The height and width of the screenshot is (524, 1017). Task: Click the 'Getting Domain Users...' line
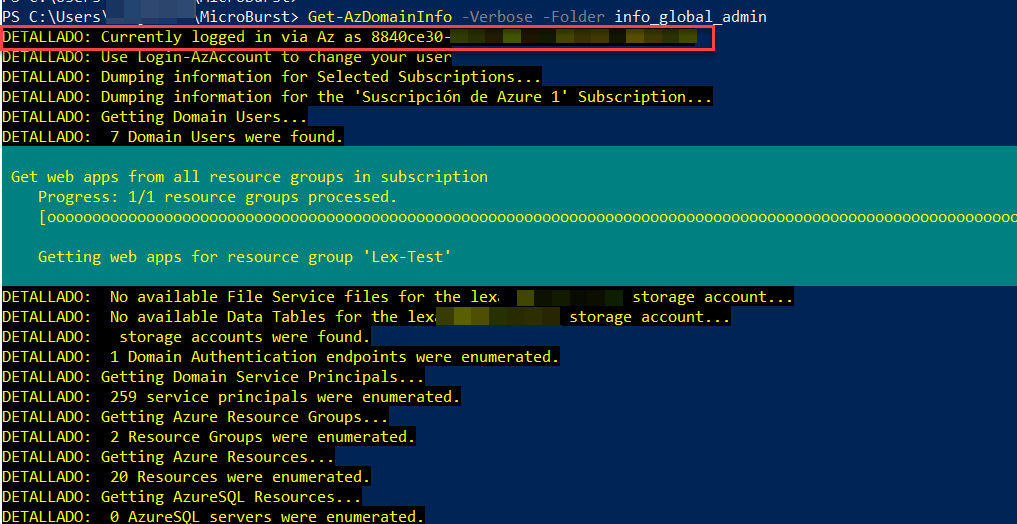(x=154, y=118)
